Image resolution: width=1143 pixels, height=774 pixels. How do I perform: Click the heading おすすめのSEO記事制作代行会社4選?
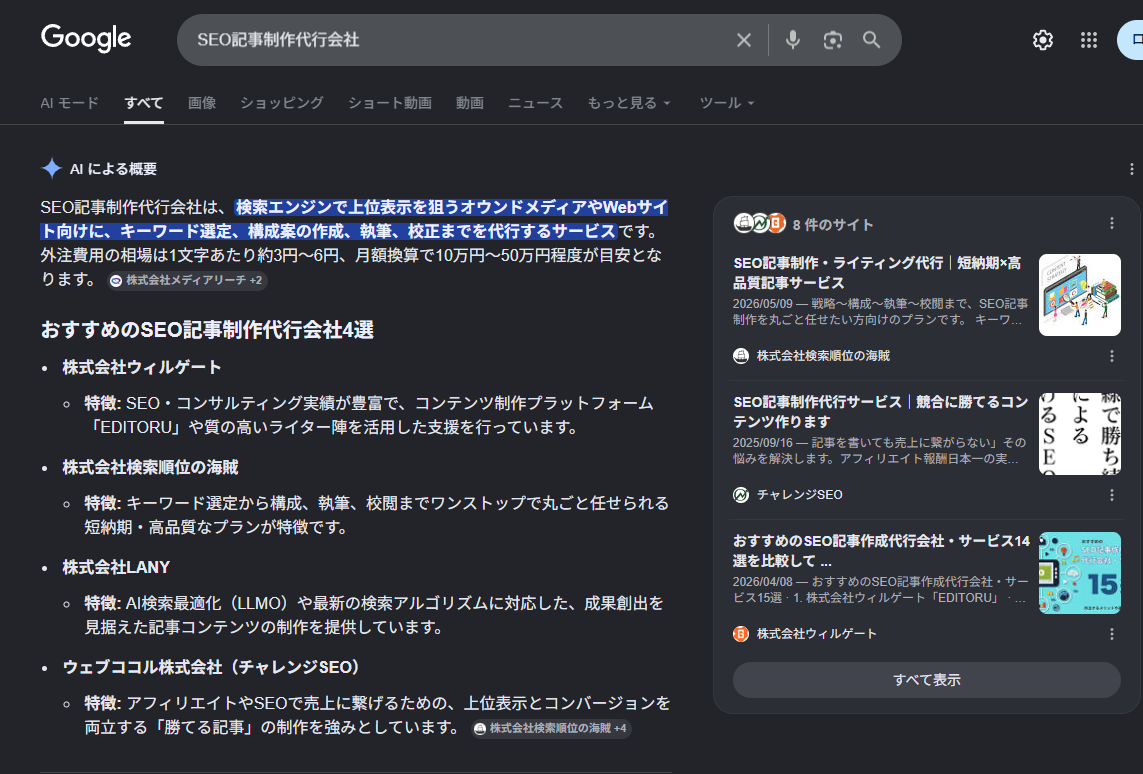coord(207,329)
